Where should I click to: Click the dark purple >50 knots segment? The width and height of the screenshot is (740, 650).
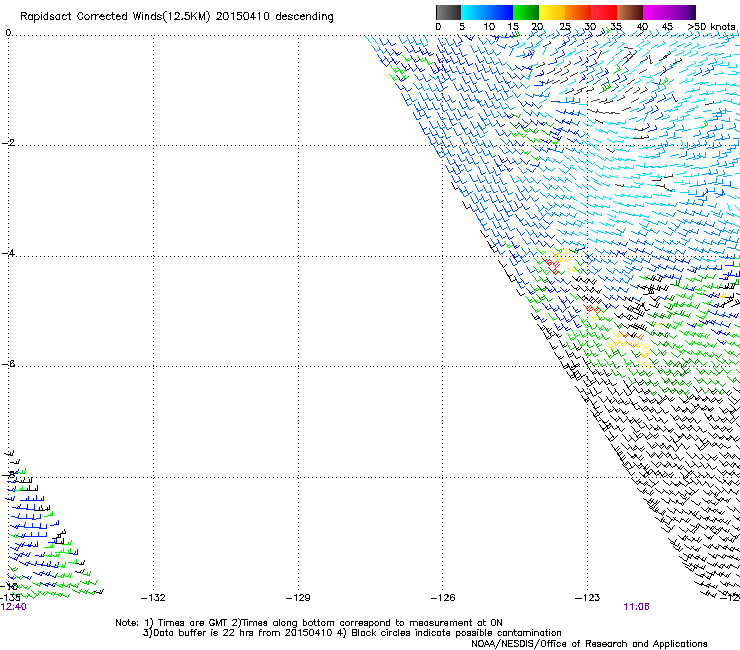coord(693,12)
